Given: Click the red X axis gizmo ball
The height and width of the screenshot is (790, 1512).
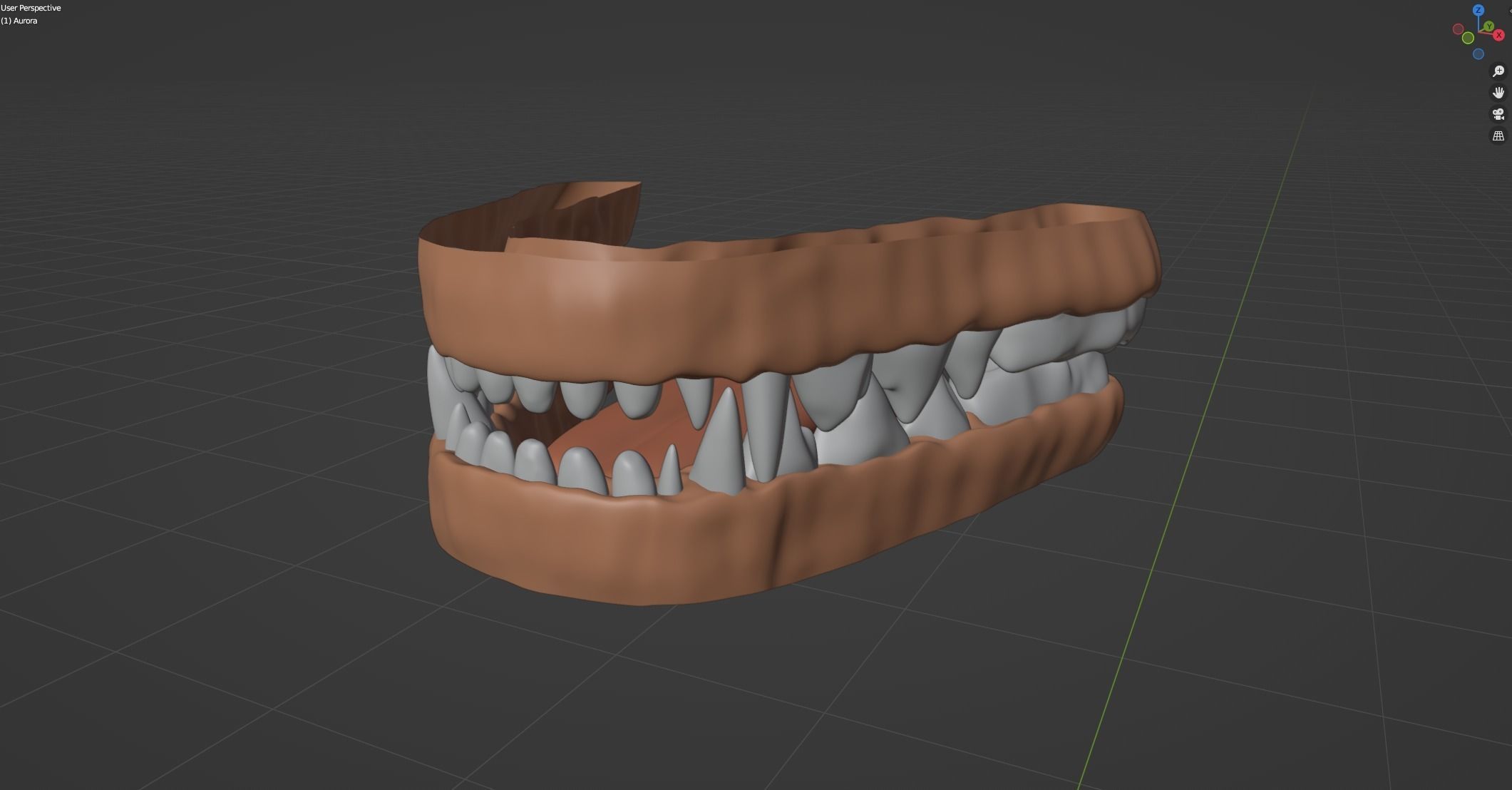Looking at the screenshot, I should pos(1498,36).
